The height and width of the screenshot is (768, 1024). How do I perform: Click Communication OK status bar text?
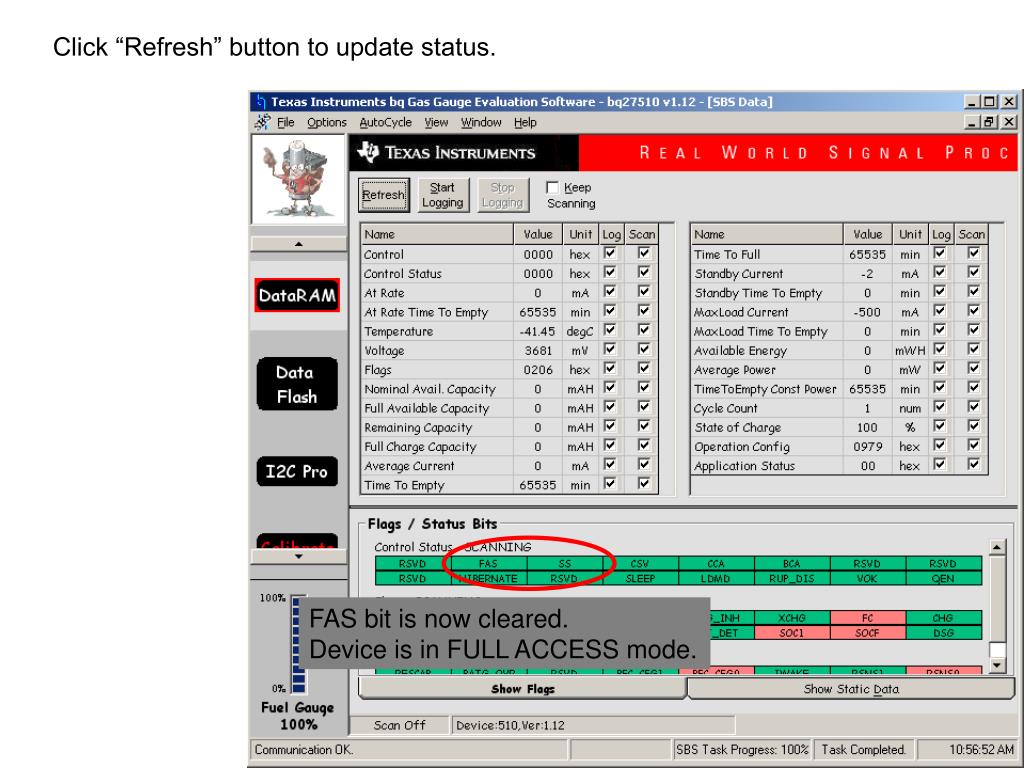tap(304, 750)
